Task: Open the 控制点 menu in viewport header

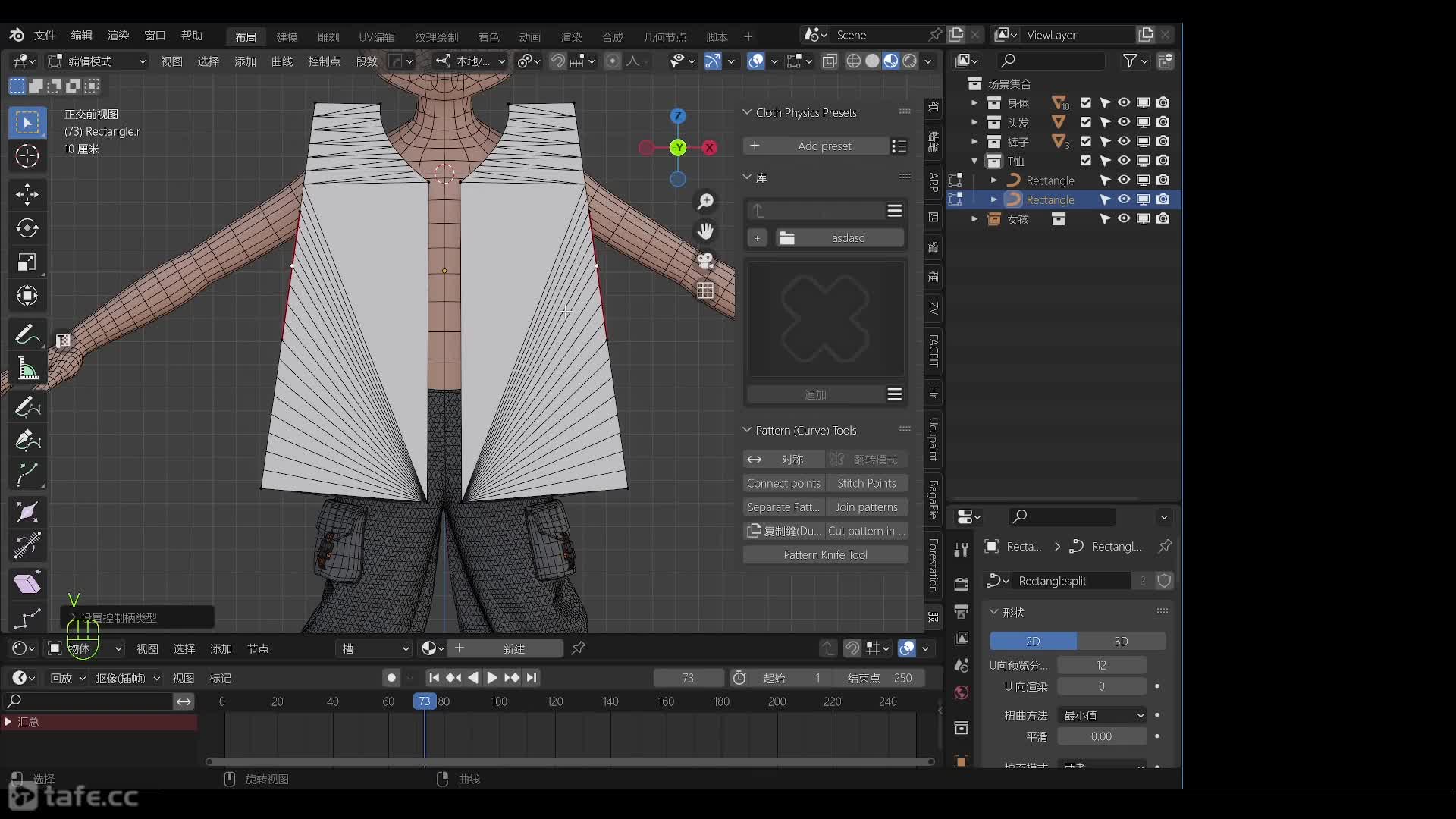Action: [x=324, y=61]
